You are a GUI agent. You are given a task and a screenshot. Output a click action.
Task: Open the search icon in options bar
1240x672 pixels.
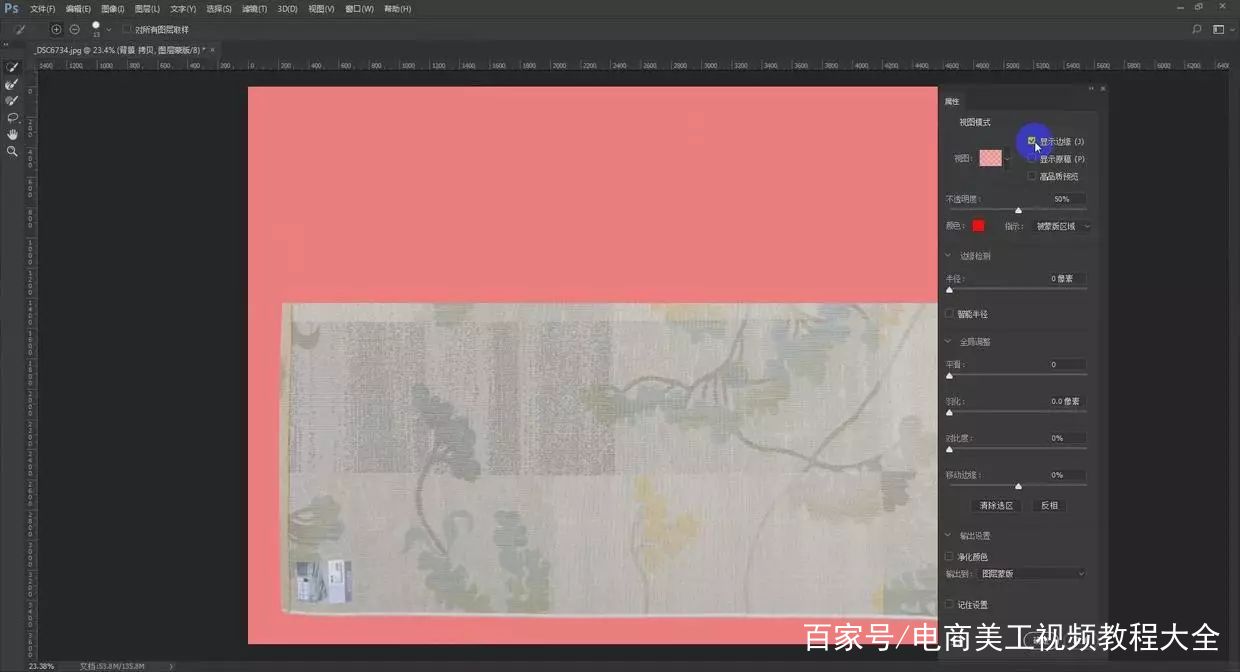pos(1197,30)
